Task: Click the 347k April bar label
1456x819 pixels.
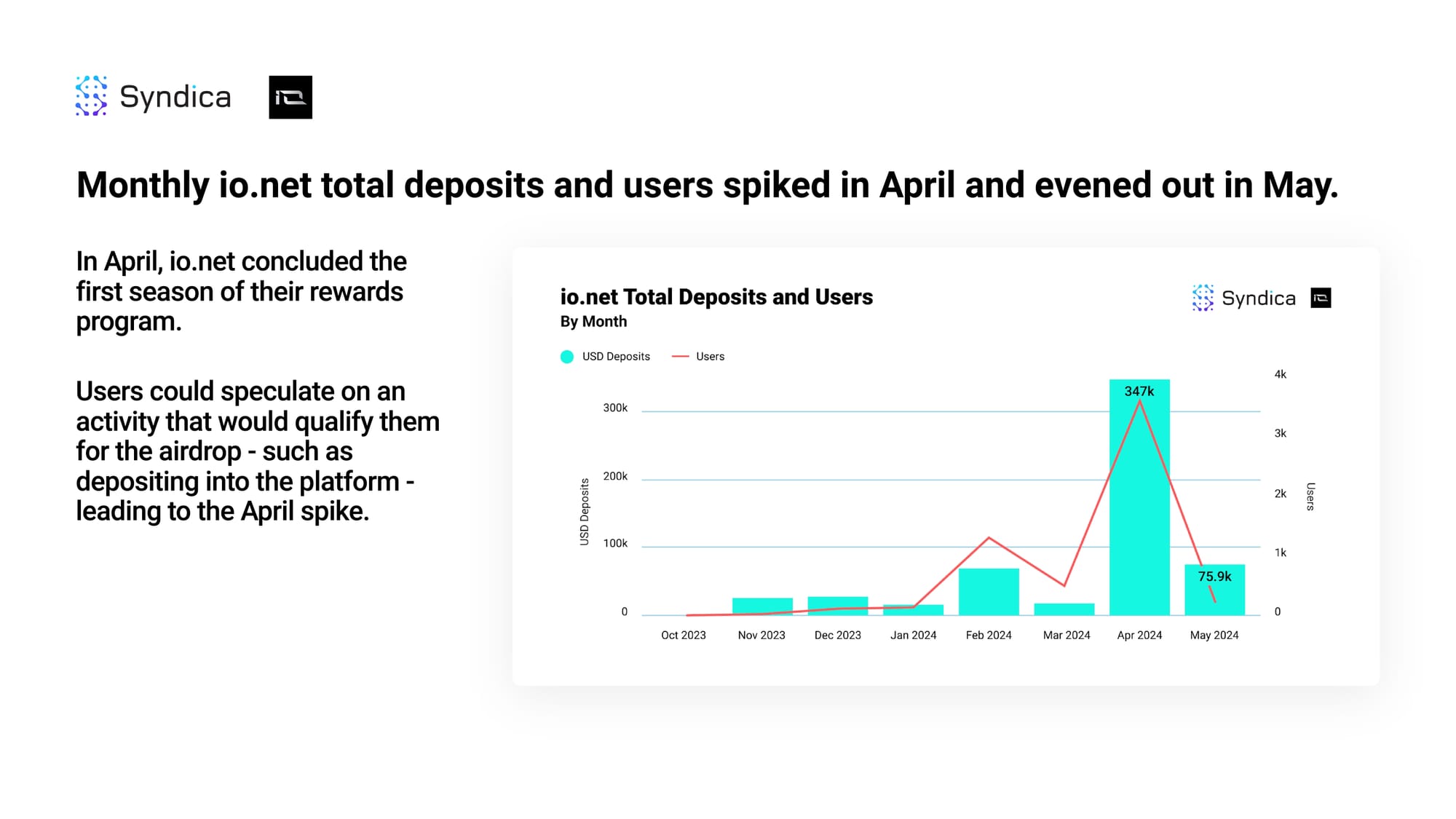Action: [x=1139, y=392]
